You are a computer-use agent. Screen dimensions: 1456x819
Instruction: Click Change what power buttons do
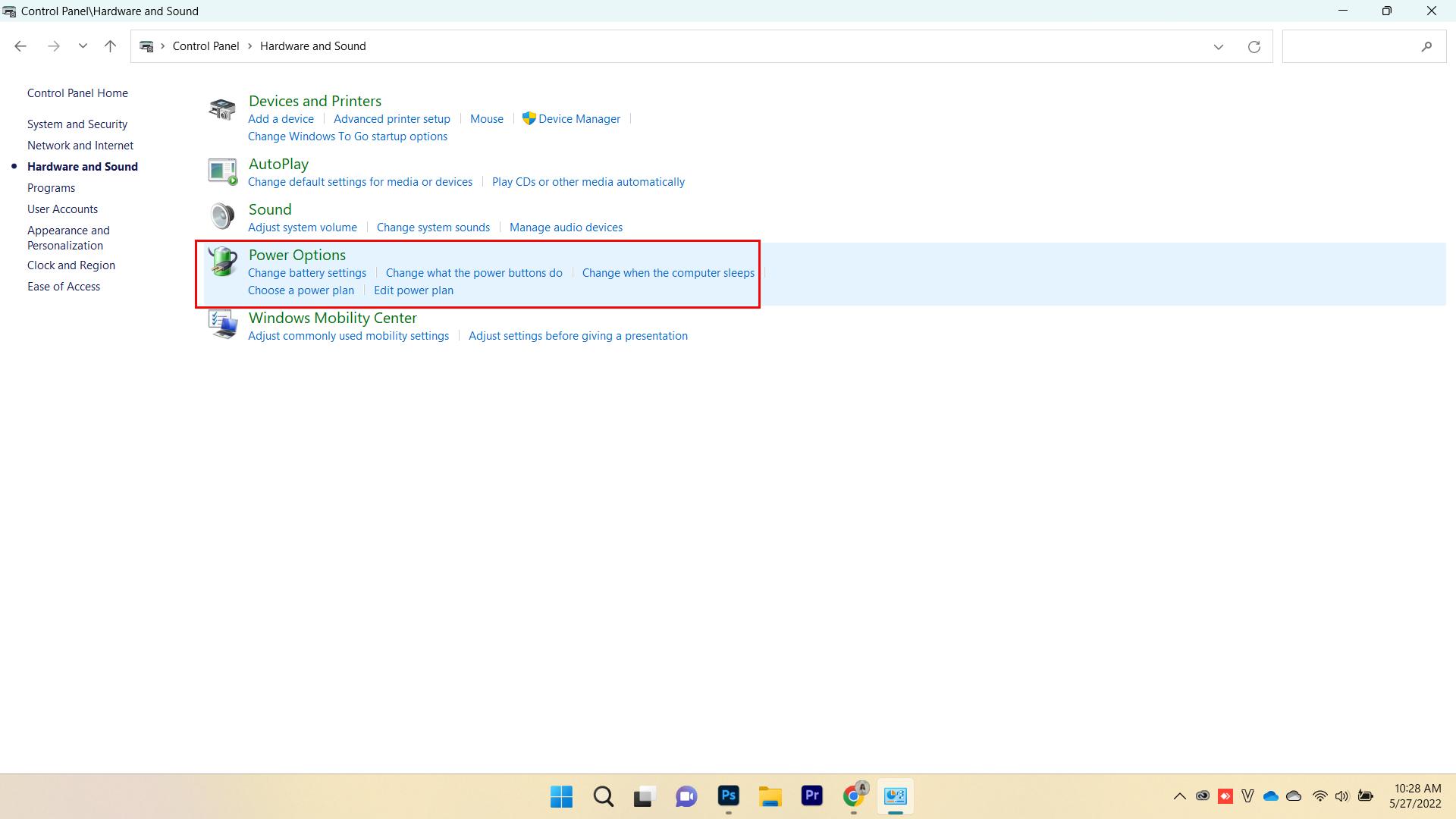pyautogui.click(x=474, y=272)
